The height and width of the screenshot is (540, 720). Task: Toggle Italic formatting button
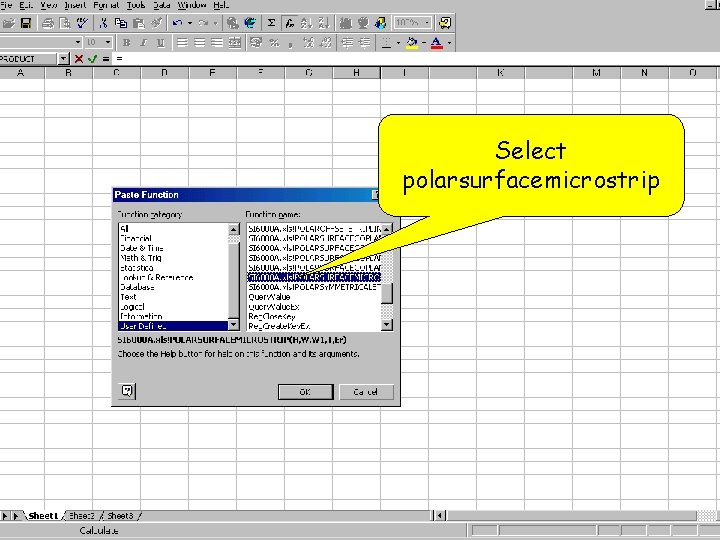point(144,43)
